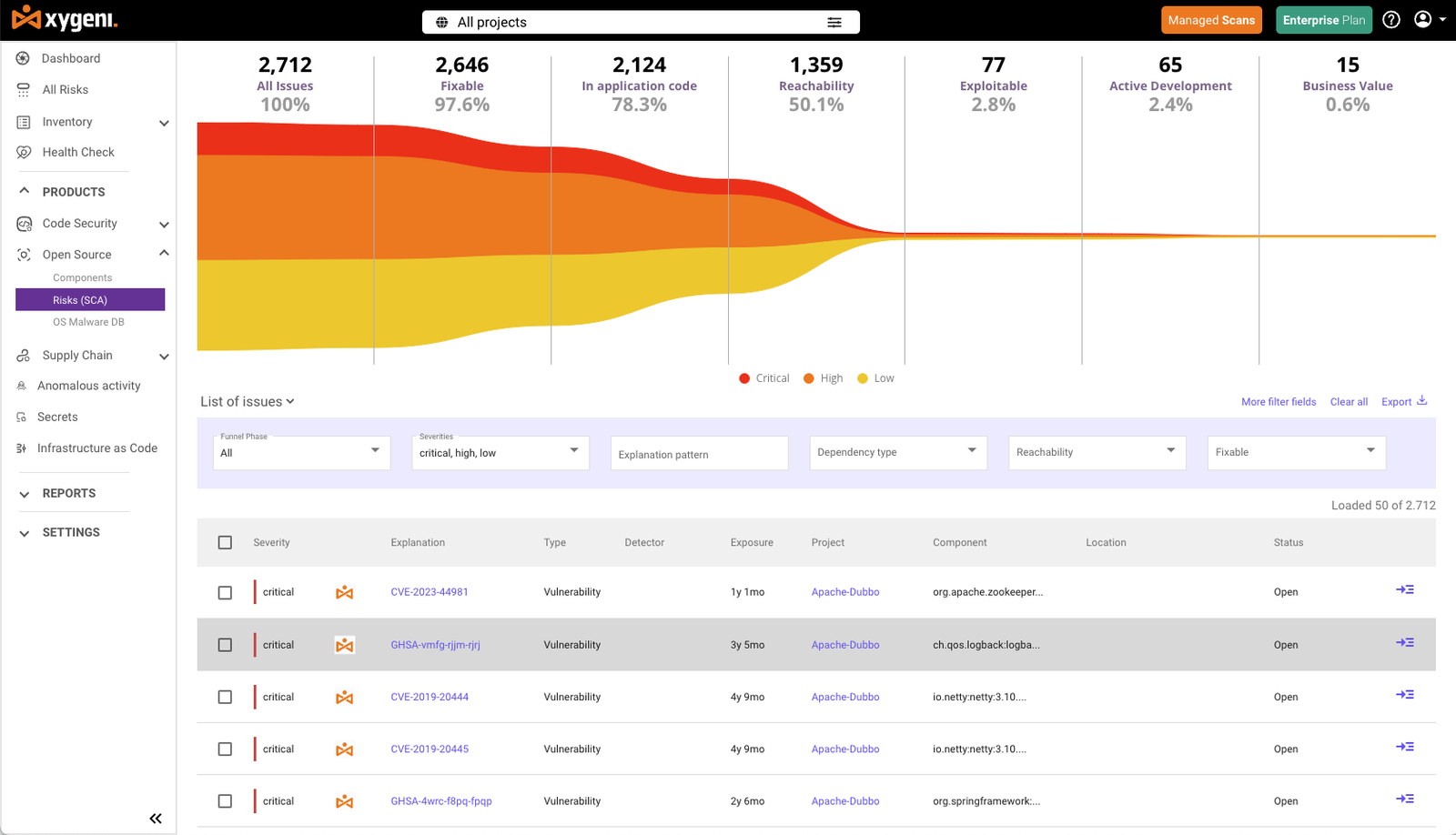Toggle High series in chart legend
Viewport: 1456px width, 835px height.
tap(823, 378)
